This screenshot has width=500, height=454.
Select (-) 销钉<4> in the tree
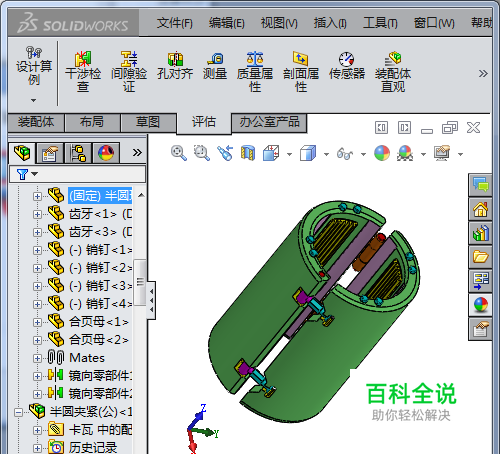tap(100, 304)
